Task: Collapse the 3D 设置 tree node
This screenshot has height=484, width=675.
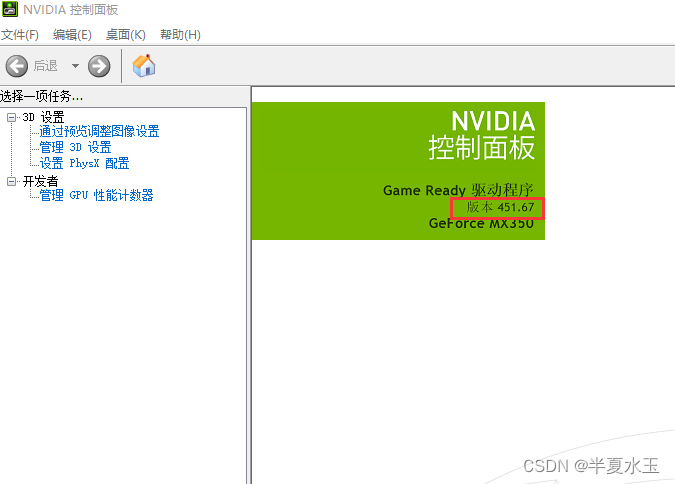Action: [x=12, y=117]
